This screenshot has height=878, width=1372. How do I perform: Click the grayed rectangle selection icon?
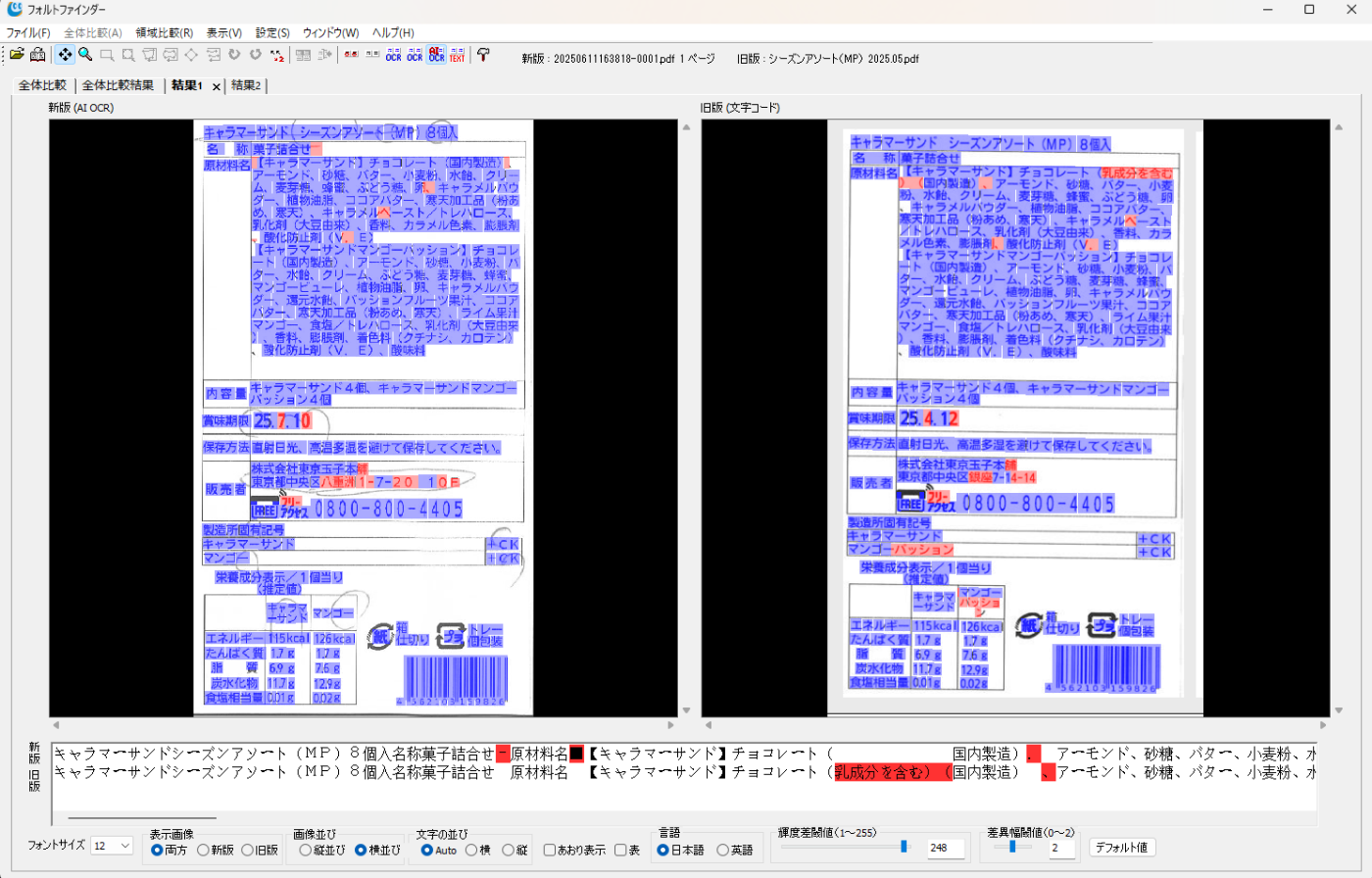[107, 55]
